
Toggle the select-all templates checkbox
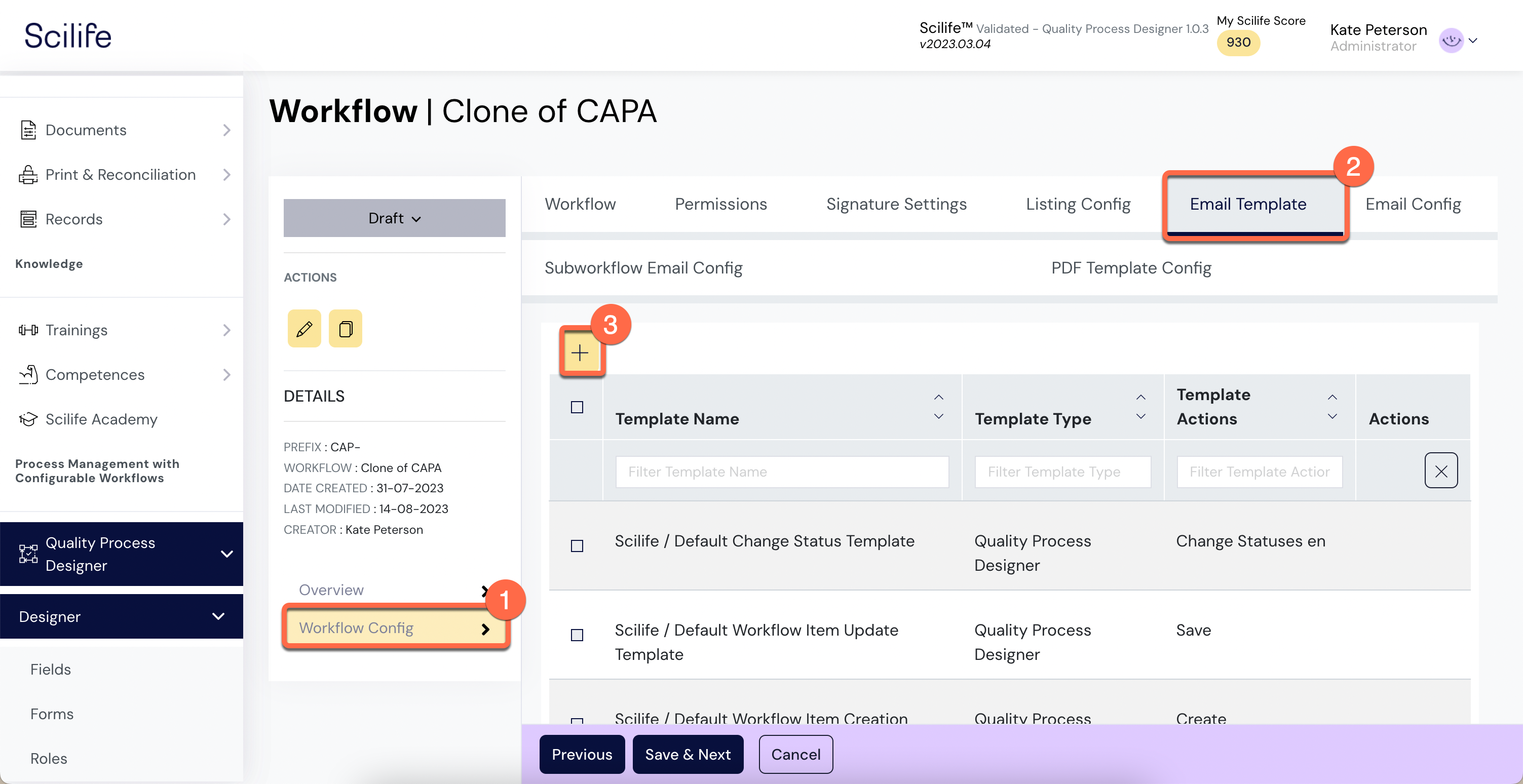point(577,407)
